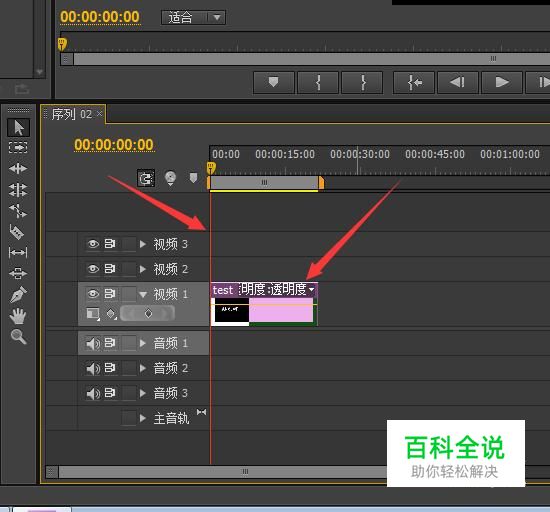Click the Set Encore chapter marker icon

[x=170, y=178]
